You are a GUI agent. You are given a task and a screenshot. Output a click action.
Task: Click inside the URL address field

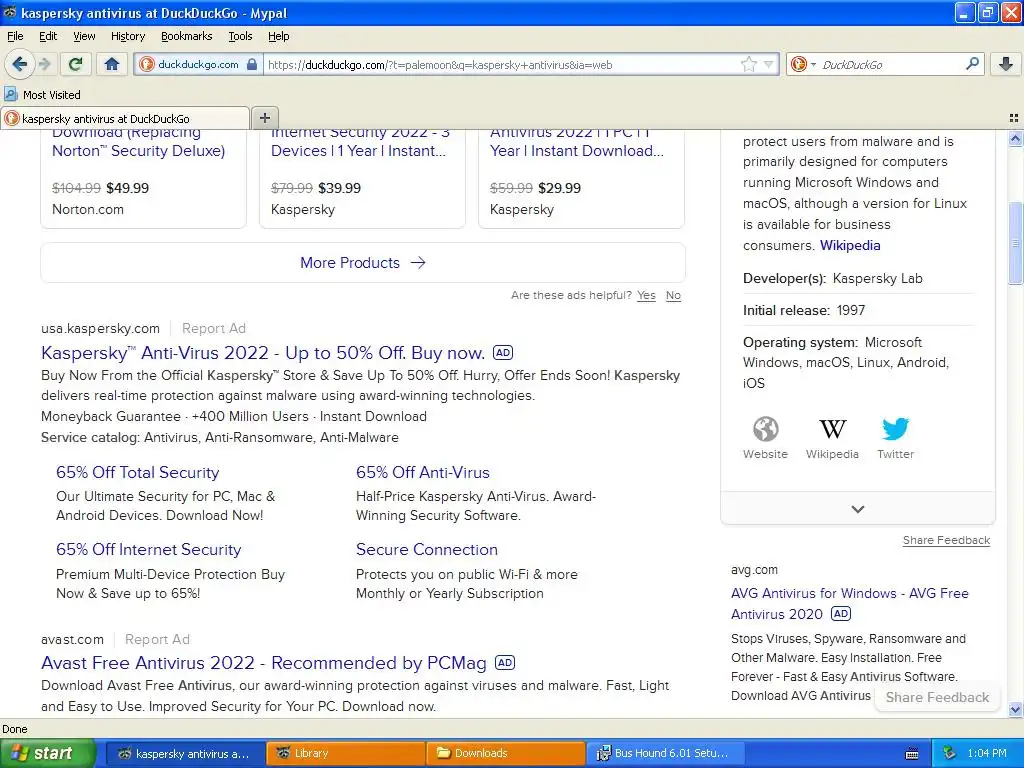503,65
